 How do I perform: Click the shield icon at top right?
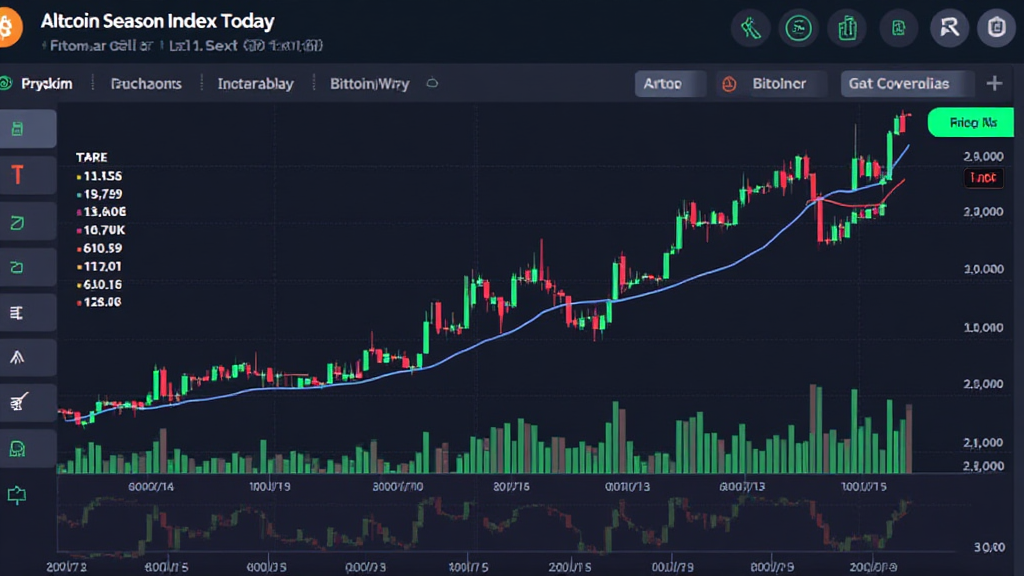(996, 28)
